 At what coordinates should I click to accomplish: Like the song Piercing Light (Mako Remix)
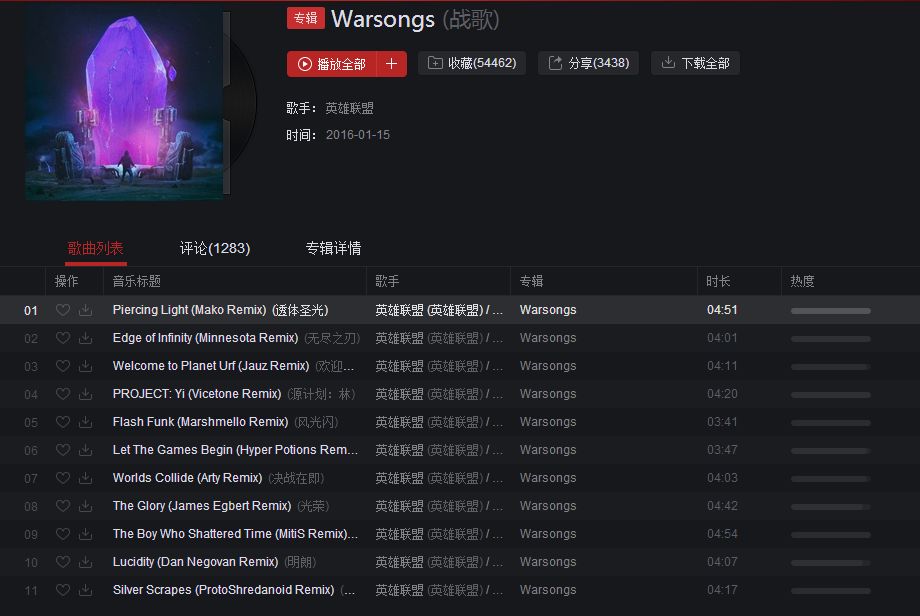(63, 310)
